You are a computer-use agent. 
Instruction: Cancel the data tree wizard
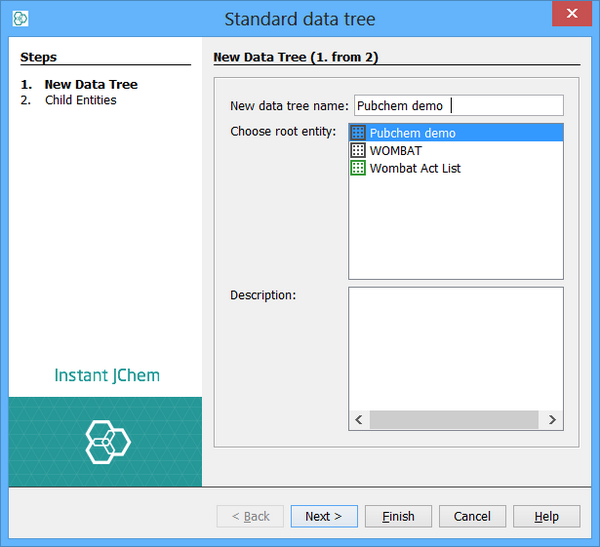(472, 516)
